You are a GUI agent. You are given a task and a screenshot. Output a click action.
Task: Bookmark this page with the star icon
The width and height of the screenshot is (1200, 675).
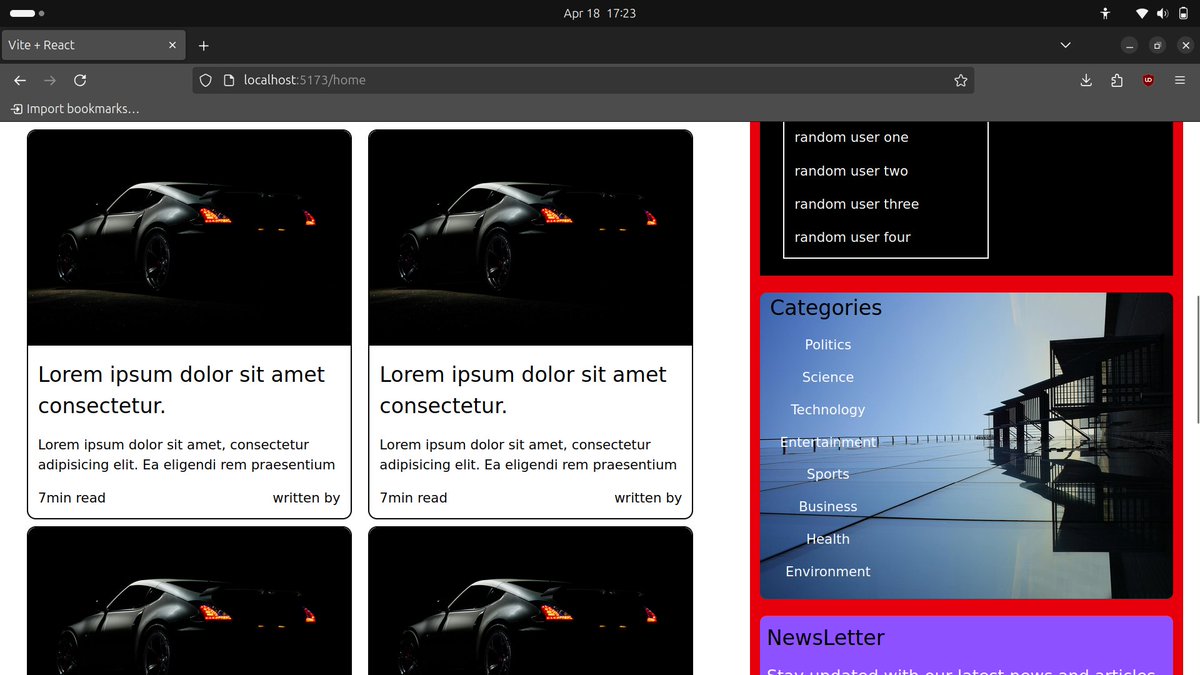click(961, 80)
